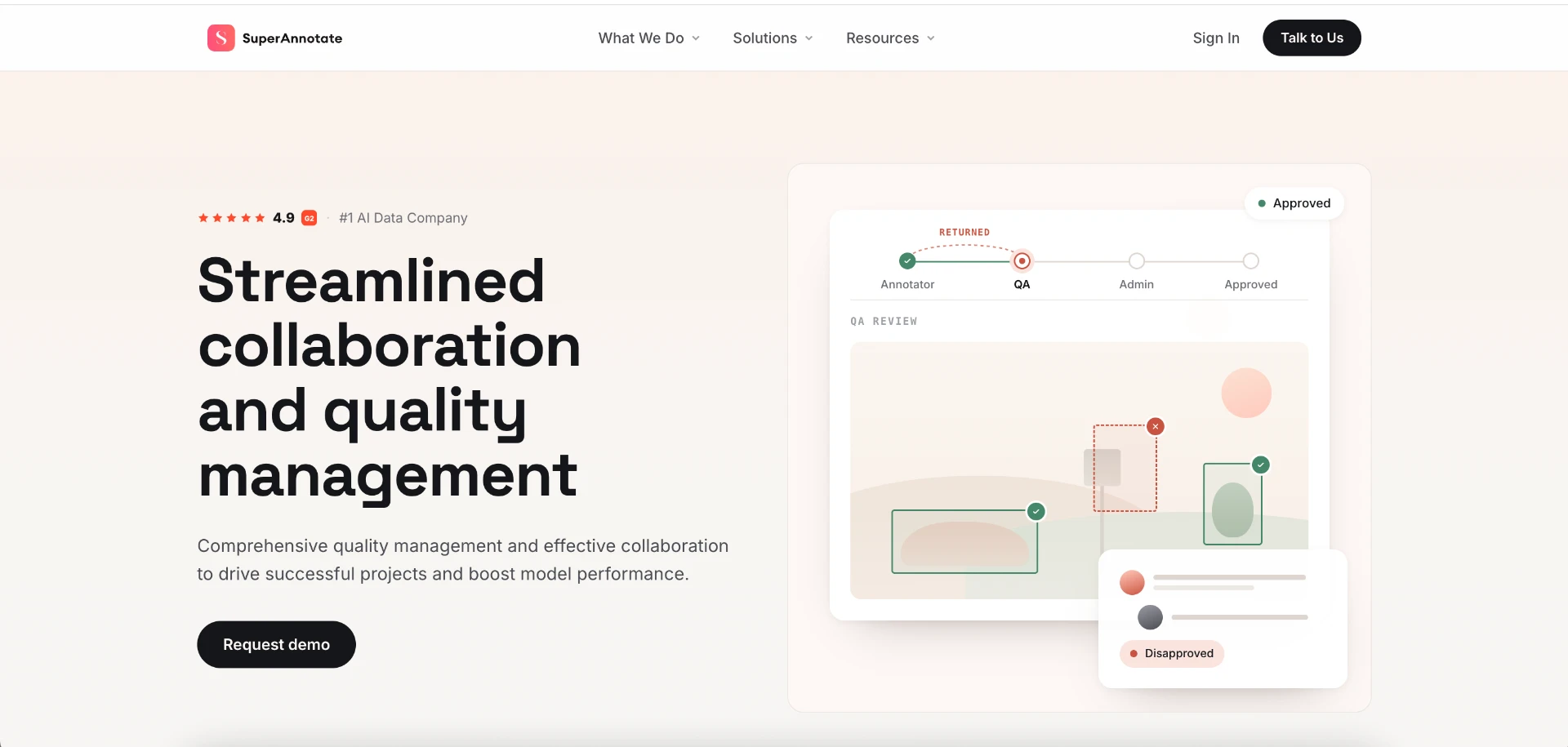1568x747 pixels.
Task: Click the SuperAnnotate brand name
Action: [292, 38]
